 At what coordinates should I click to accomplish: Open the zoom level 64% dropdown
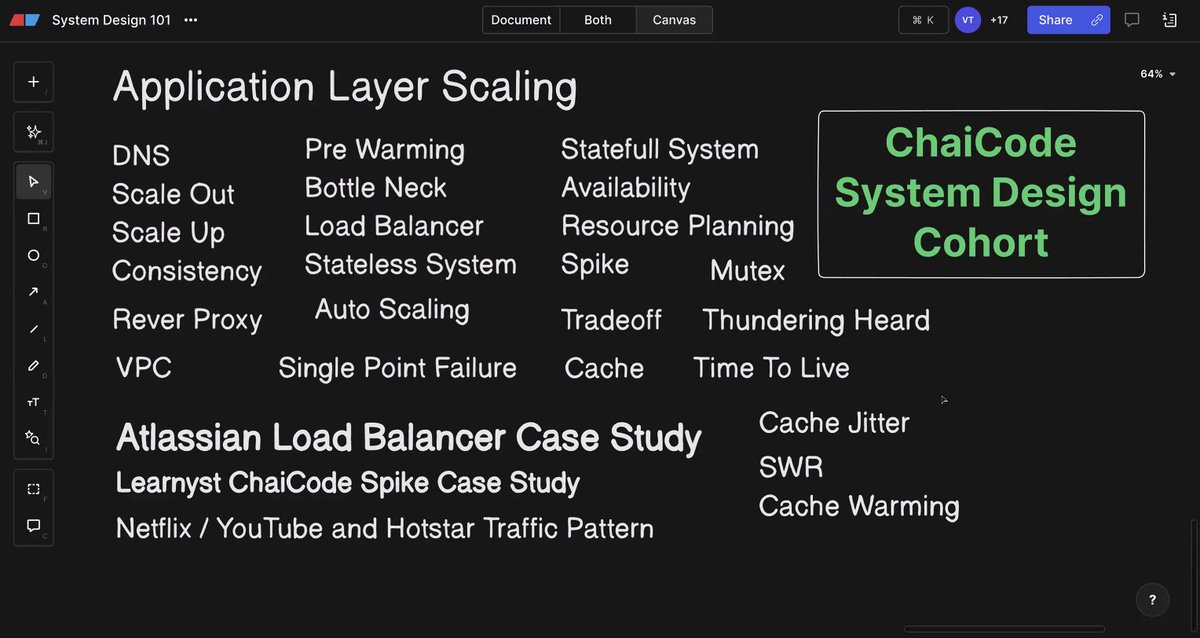(1158, 74)
